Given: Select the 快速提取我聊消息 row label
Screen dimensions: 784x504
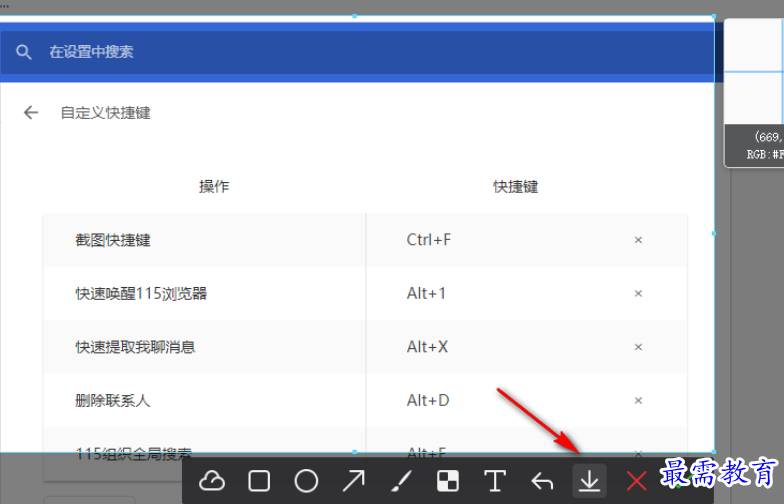Looking at the screenshot, I should [x=136, y=347].
